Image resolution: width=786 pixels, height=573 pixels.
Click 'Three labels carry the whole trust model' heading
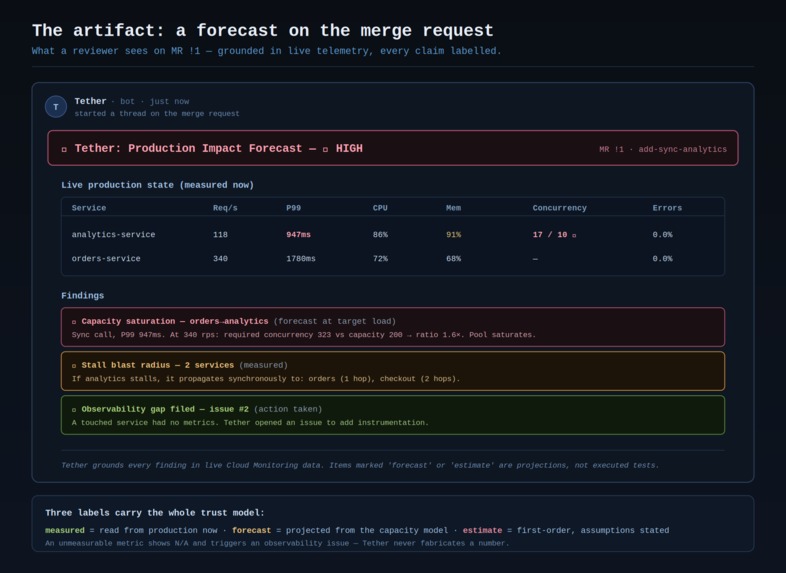pos(155,513)
